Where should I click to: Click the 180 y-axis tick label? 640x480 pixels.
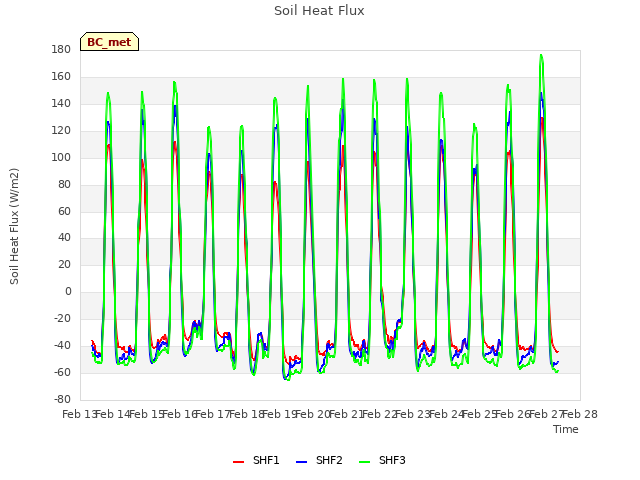[61, 50]
